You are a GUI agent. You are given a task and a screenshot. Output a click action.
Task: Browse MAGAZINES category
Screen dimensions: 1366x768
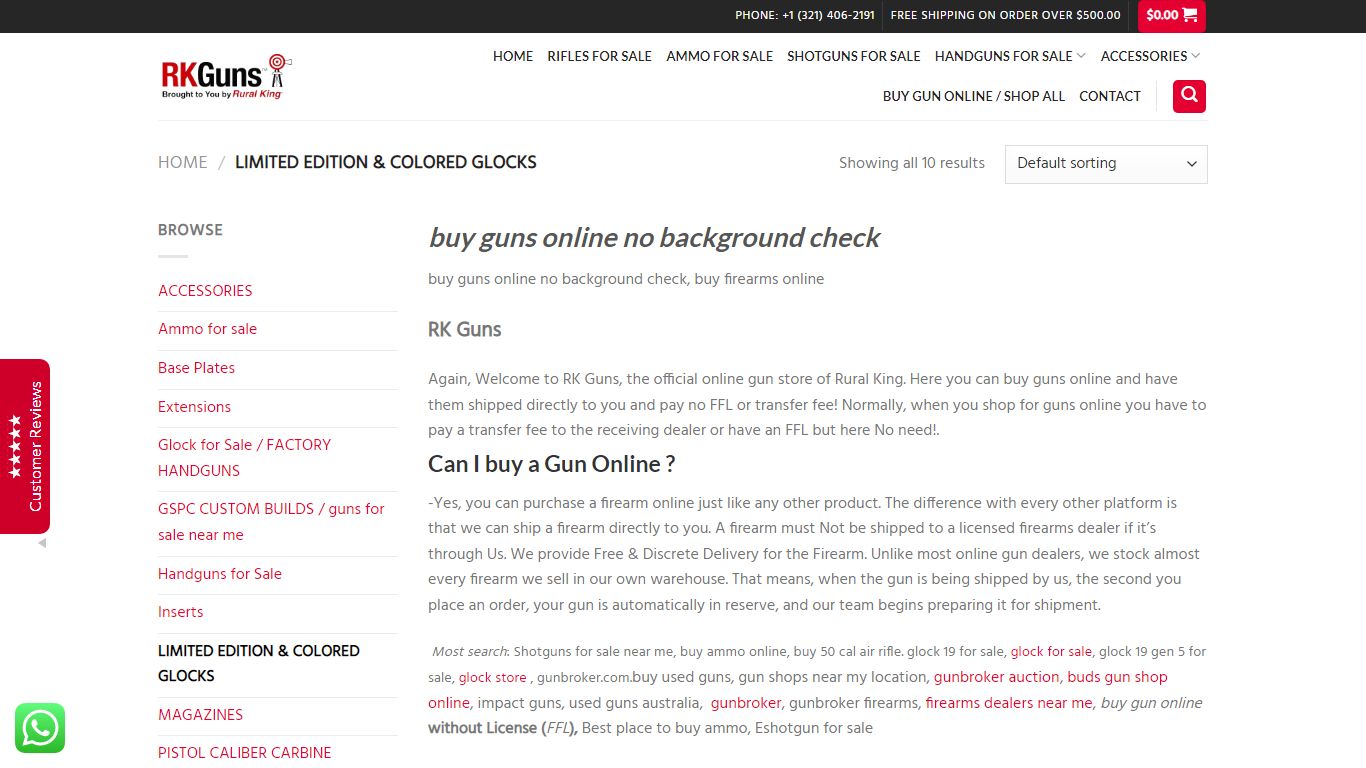click(x=200, y=715)
